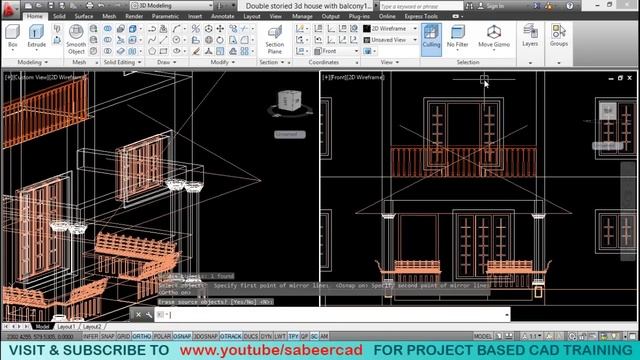Viewport: 640px width, 360px height.
Task: Toggle OSNAP in status bar
Action: (x=182, y=336)
